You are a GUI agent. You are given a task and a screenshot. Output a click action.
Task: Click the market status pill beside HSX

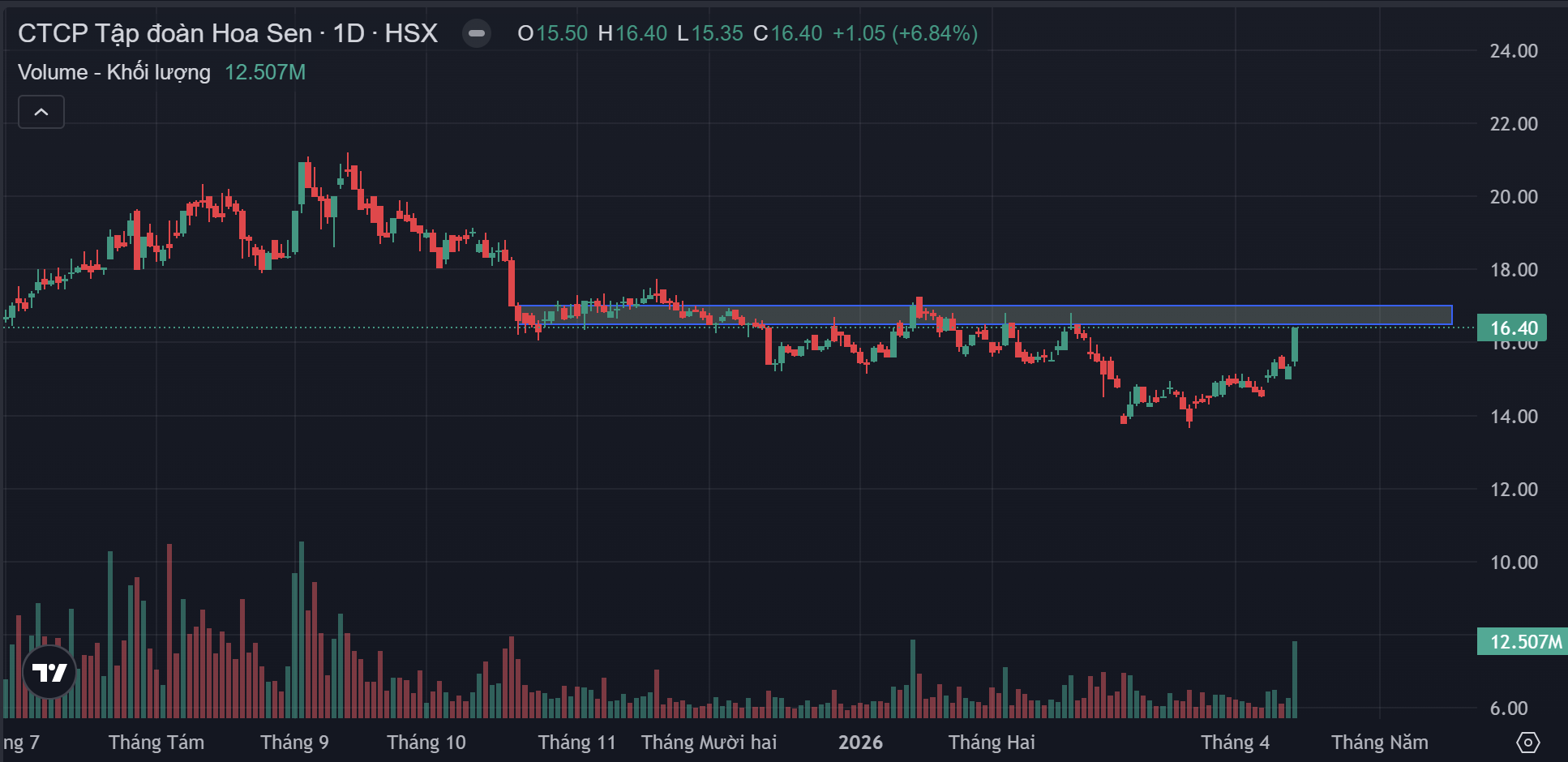(476, 33)
